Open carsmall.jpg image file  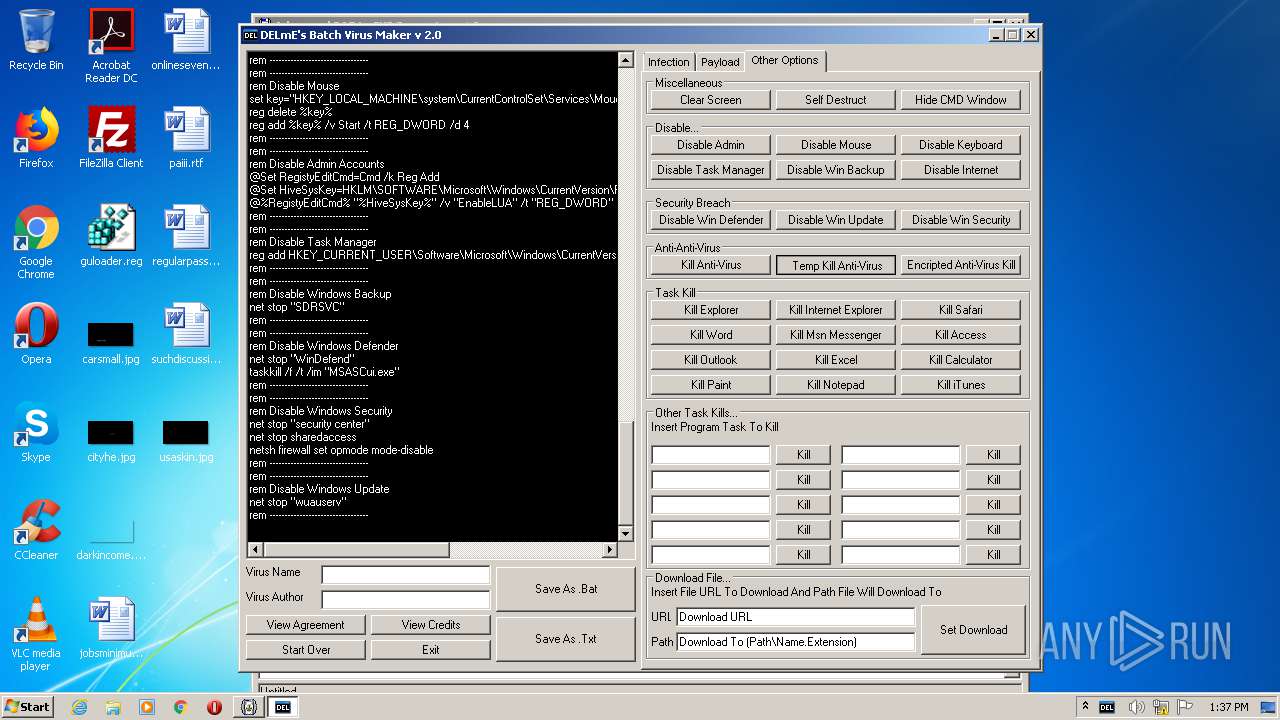111,341
